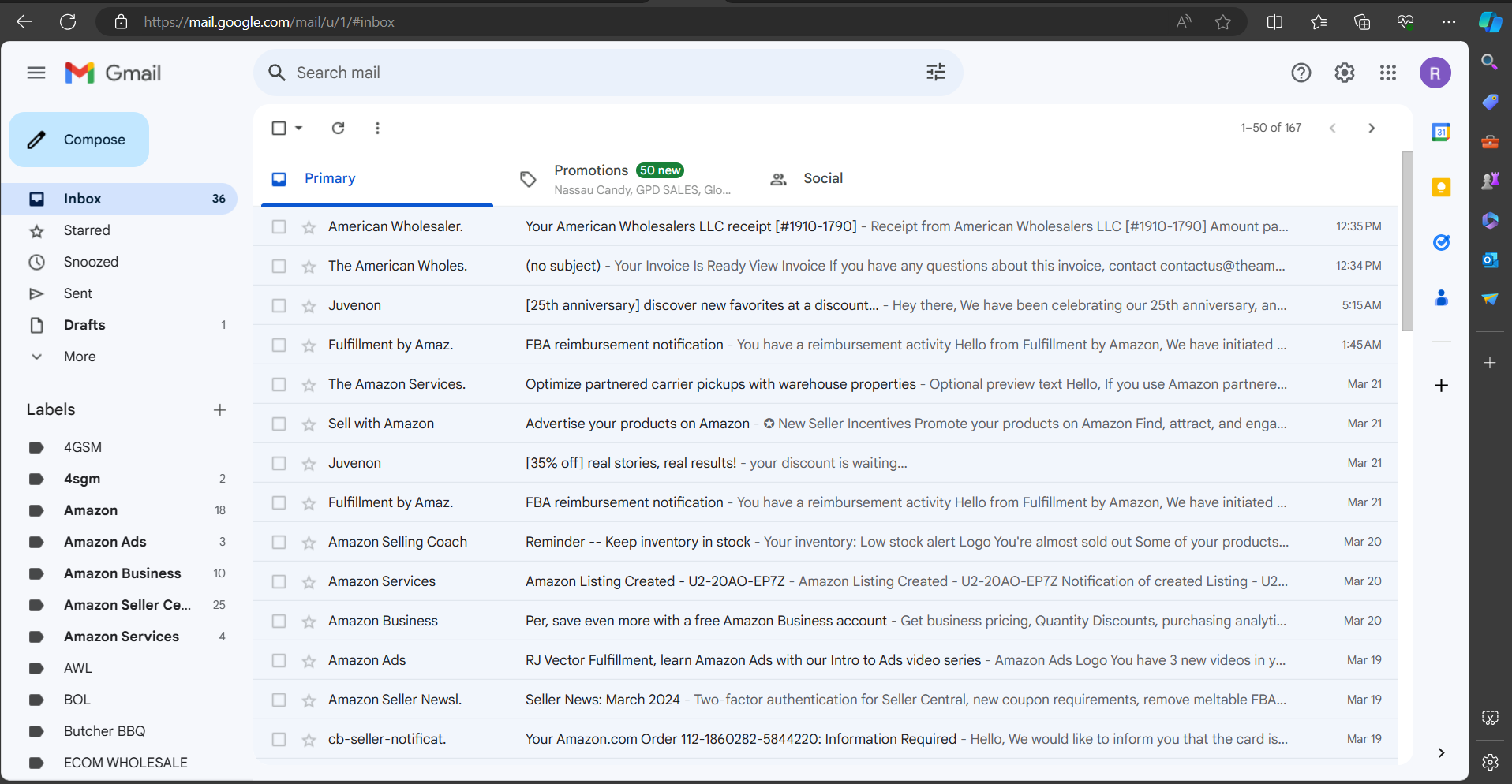Open Google Calendar side panel

[x=1442, y=132]
